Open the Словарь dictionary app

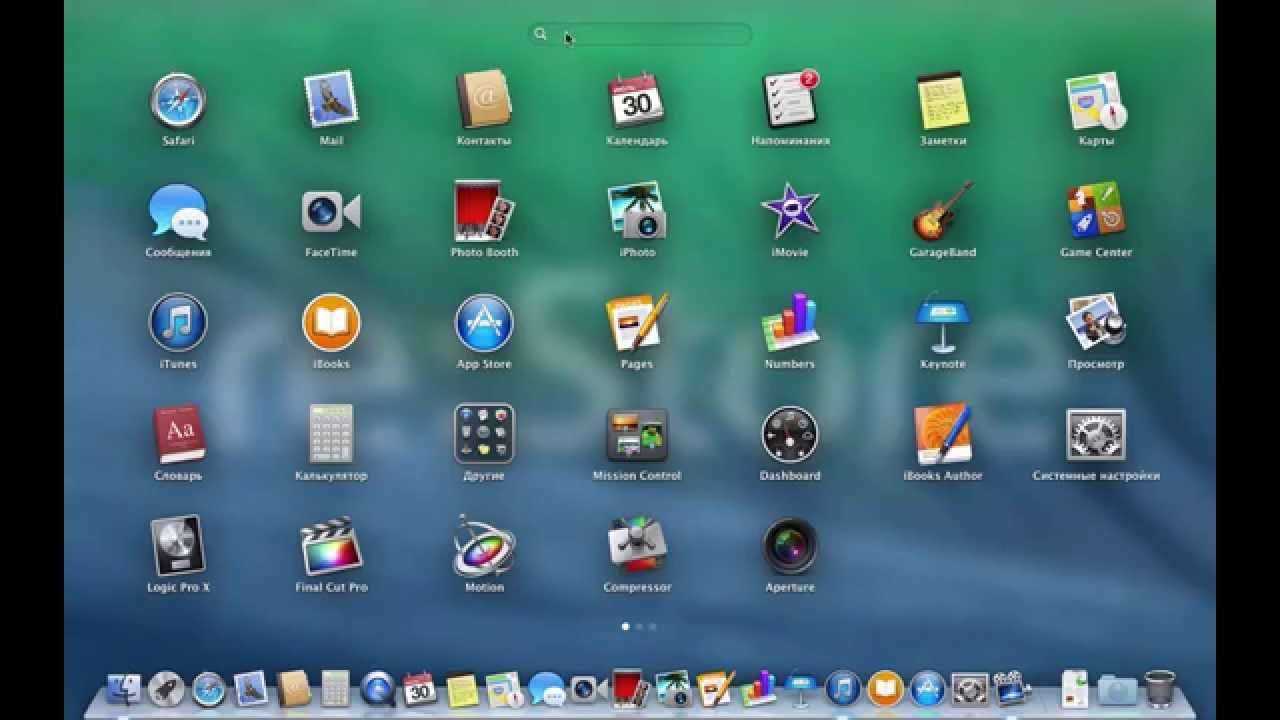pos(178,434)
